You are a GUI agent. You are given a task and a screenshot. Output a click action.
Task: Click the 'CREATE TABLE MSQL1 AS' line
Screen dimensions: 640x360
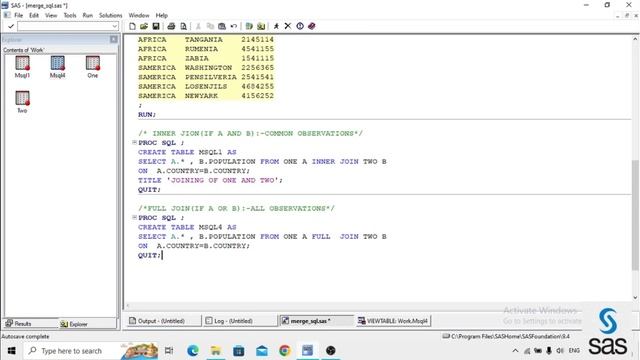pos(187,152)
